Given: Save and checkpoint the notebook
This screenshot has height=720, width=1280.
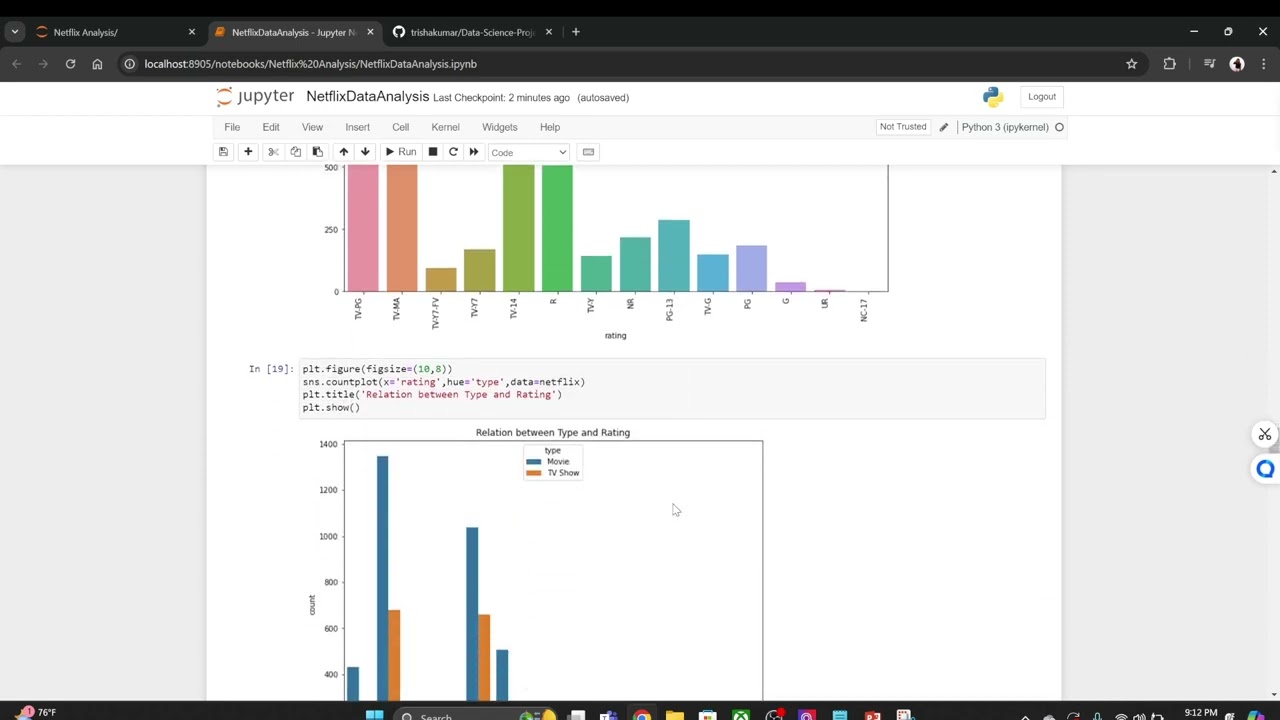Looking at the screenshot, I should [223, 152].
